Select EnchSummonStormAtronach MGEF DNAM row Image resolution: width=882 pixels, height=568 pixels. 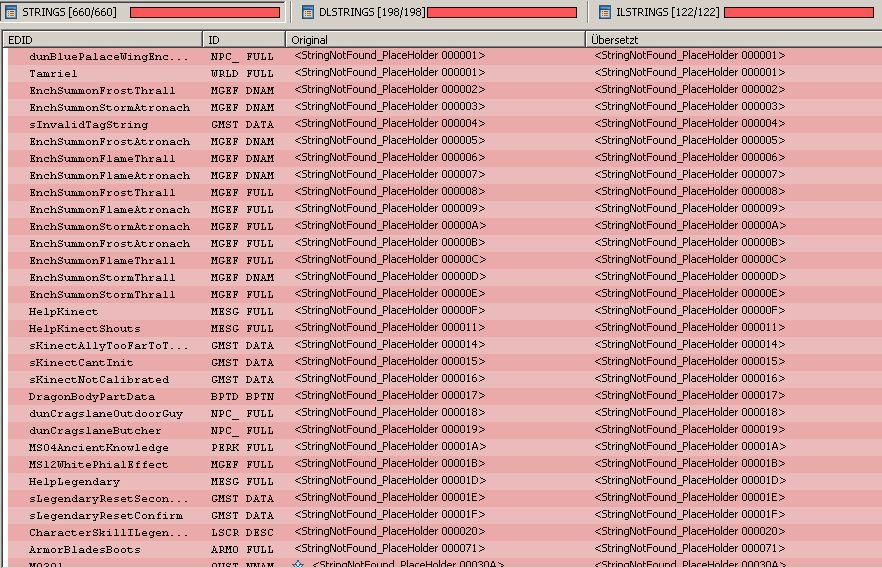(444, 107)
